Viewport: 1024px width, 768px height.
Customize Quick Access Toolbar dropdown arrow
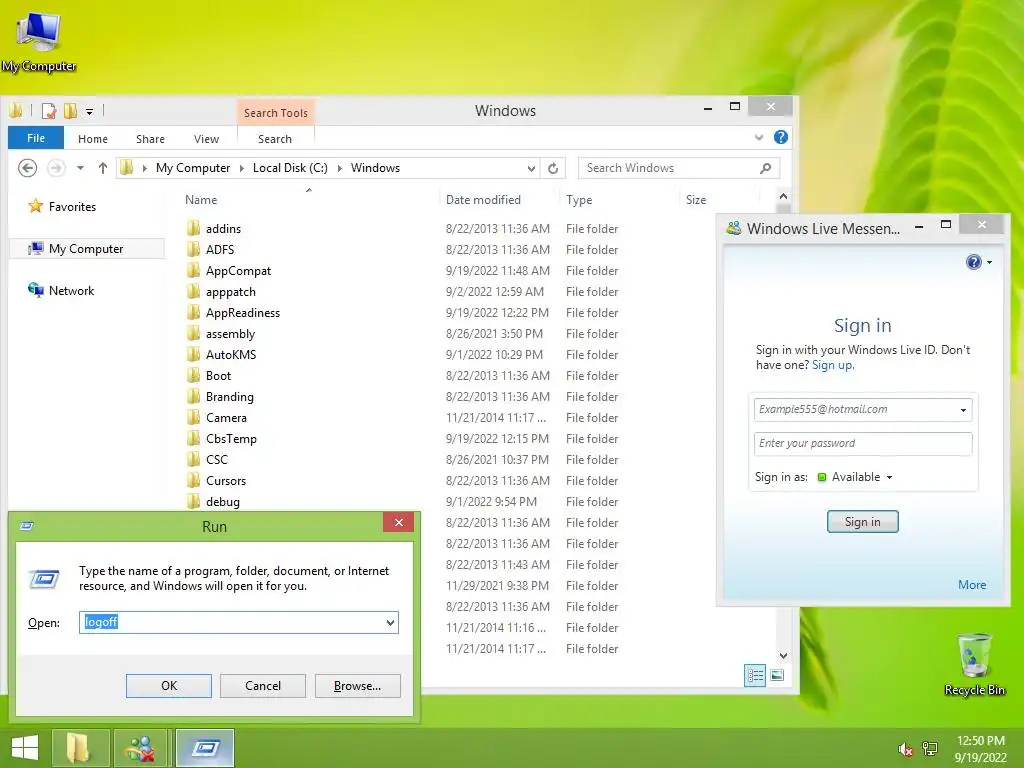[89, 112]
